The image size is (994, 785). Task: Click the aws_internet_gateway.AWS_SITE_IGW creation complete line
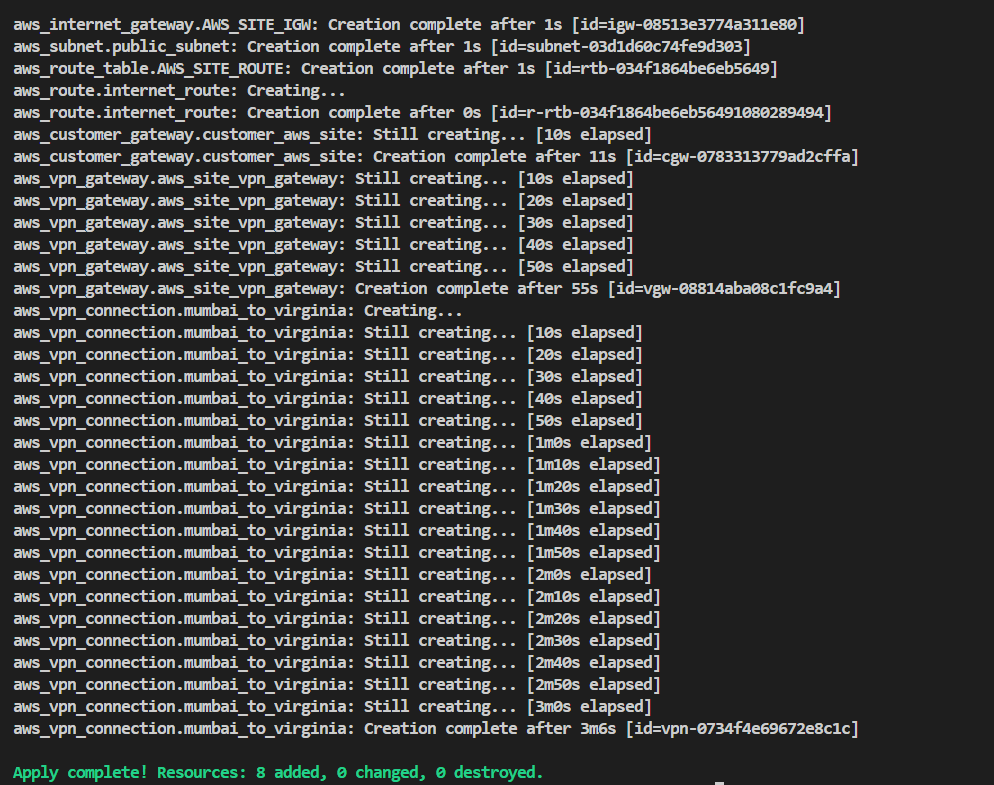tap(409, 25)
